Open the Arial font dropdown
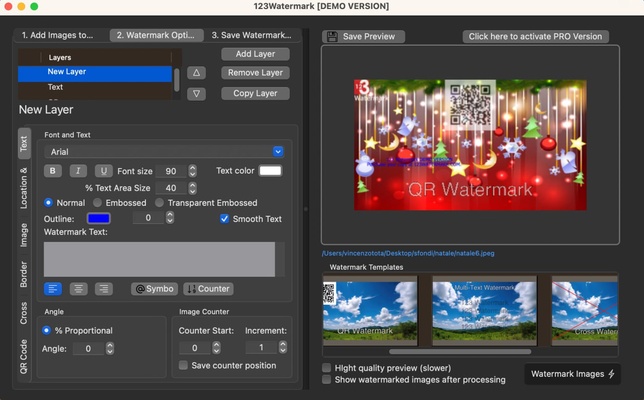 [278, 152]
